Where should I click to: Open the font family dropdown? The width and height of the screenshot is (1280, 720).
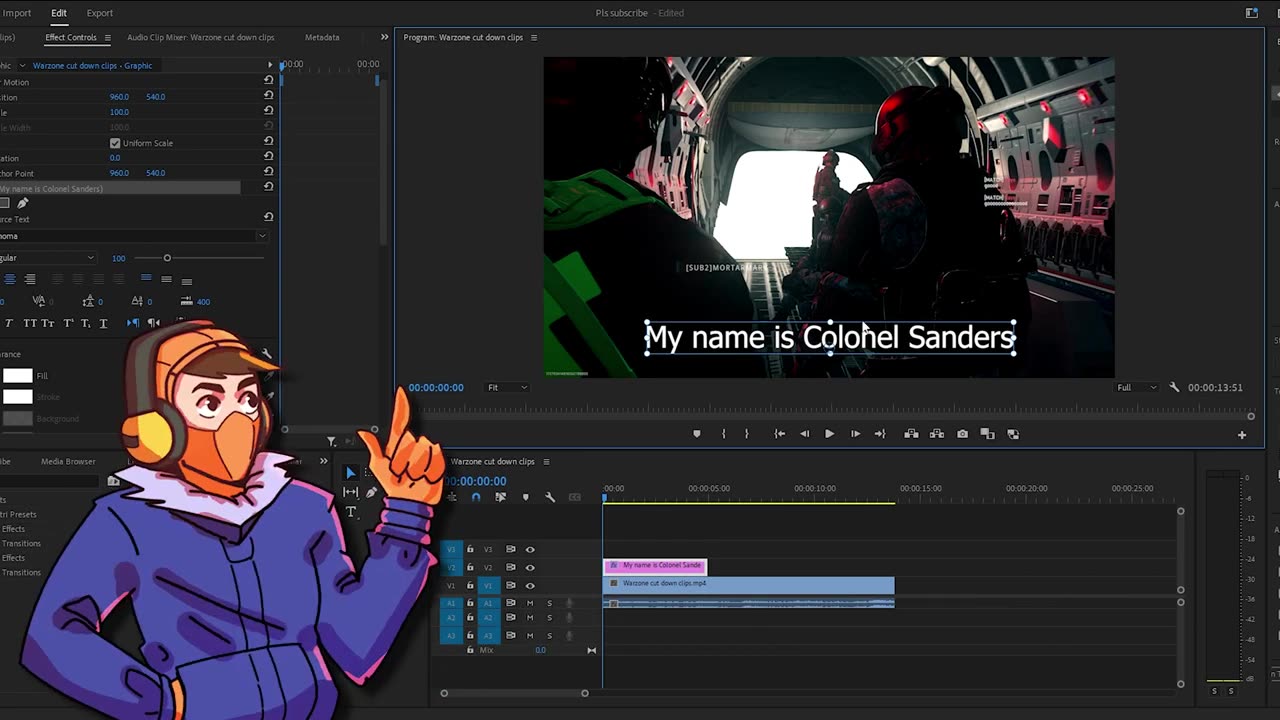pyautogui.click(x=134, y=236)
